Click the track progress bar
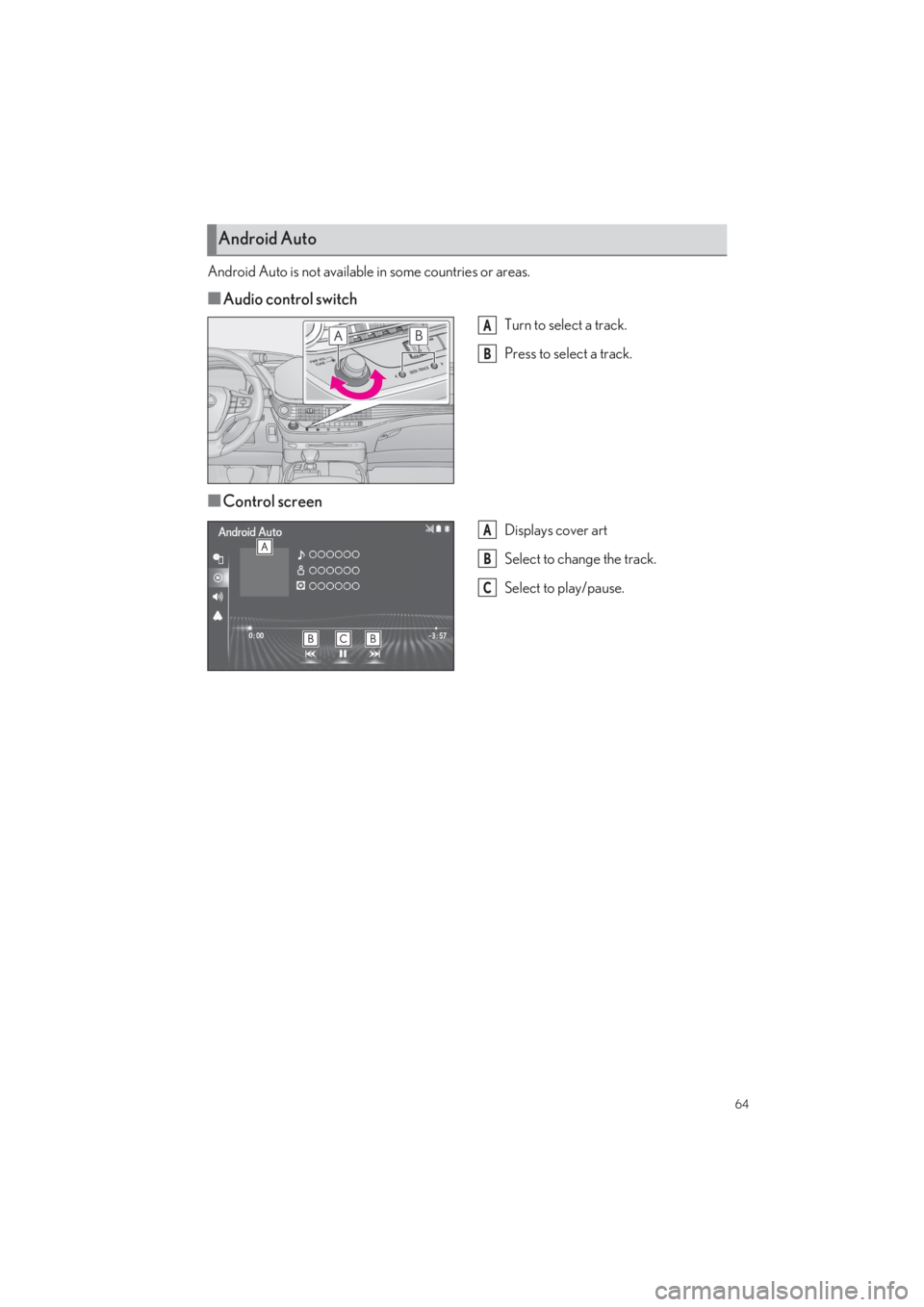The width and height of the screenshot is (924, 1307). pos(343,628)
